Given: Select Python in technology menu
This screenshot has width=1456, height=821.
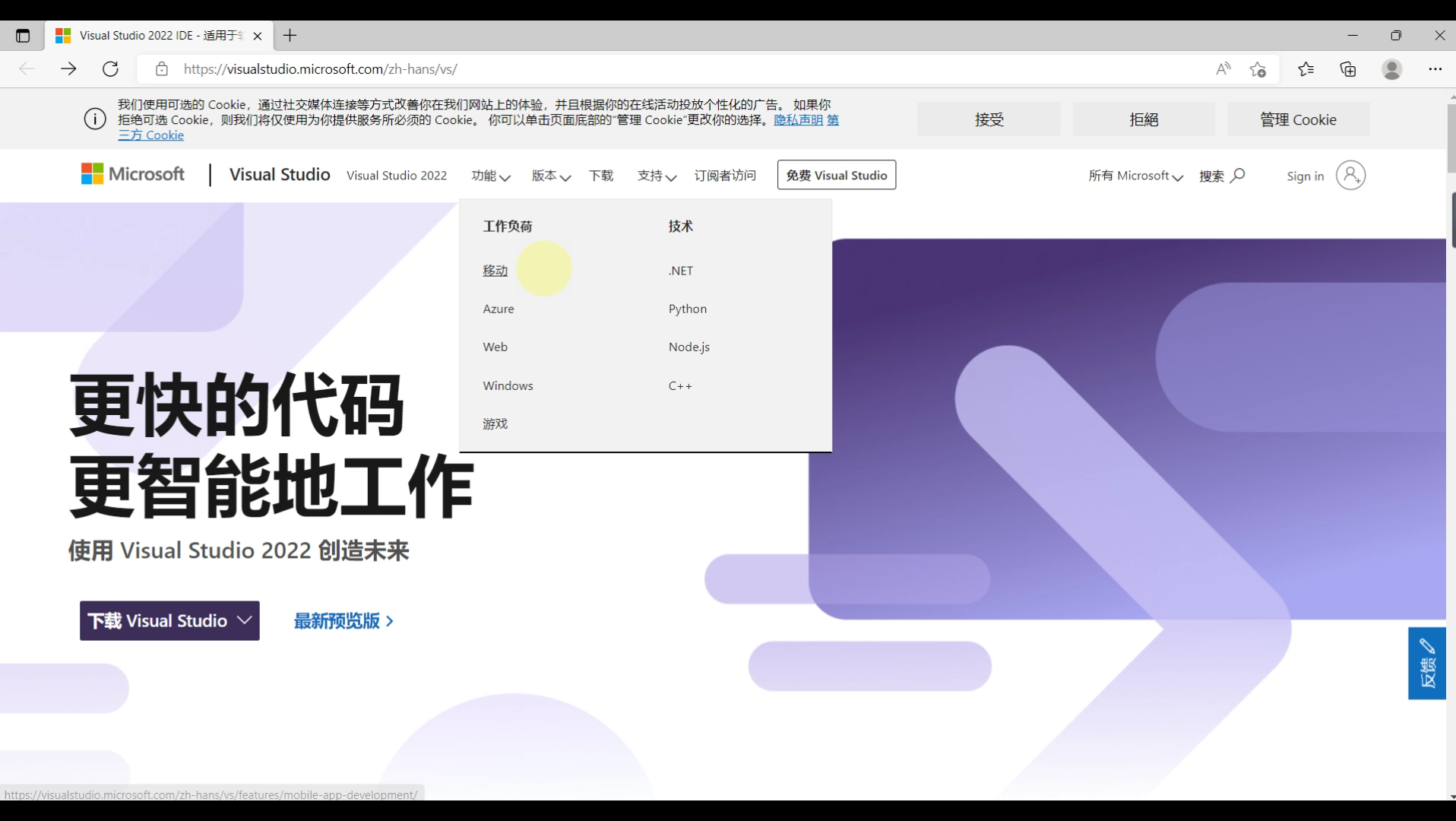Looking at the screenshot, I should tap(688, 309).
